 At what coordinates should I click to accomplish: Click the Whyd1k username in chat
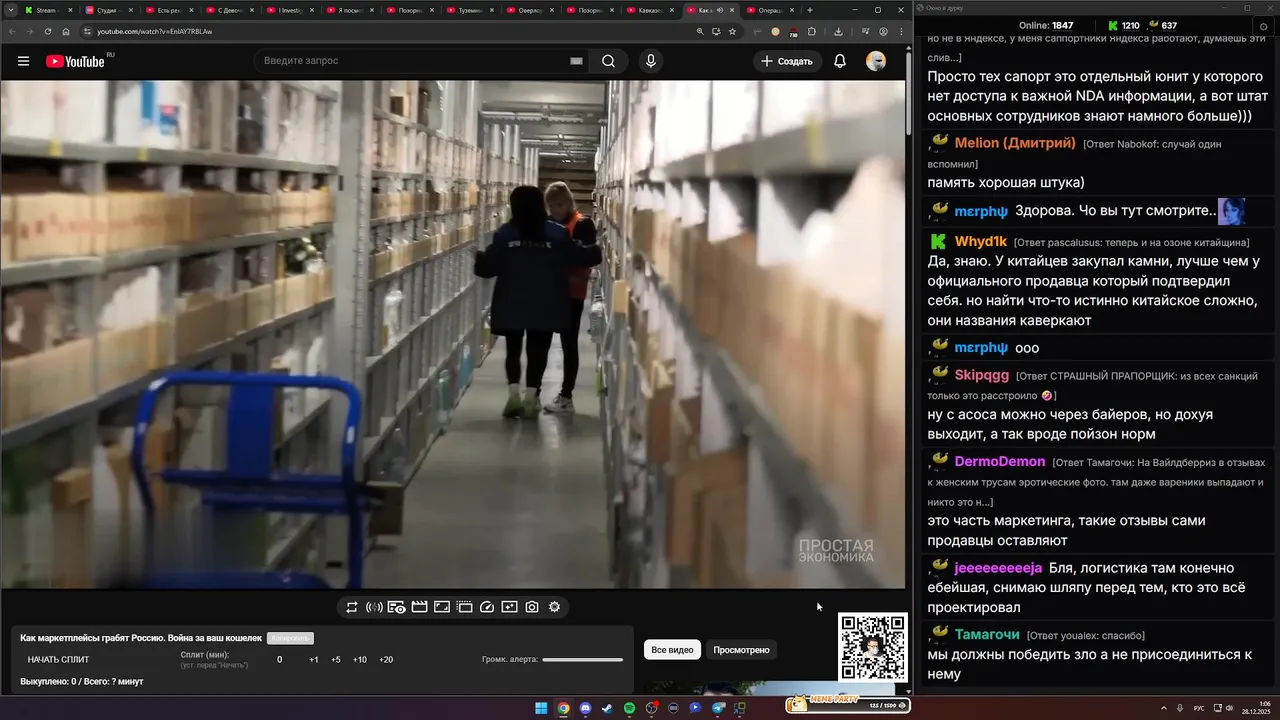[x=981, y=242]
